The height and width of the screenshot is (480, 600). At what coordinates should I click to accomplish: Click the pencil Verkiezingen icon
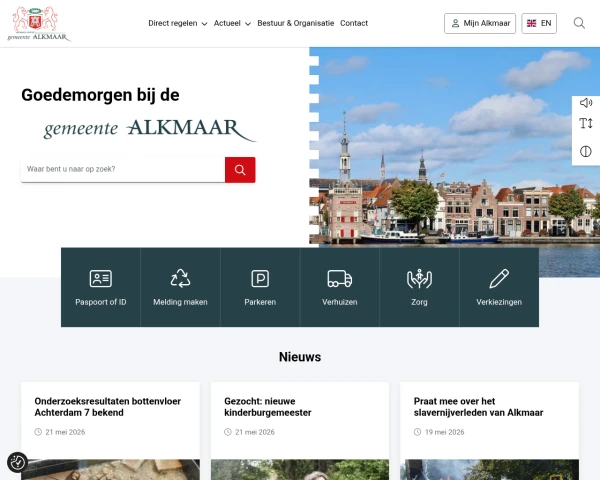tap(499, 278)
